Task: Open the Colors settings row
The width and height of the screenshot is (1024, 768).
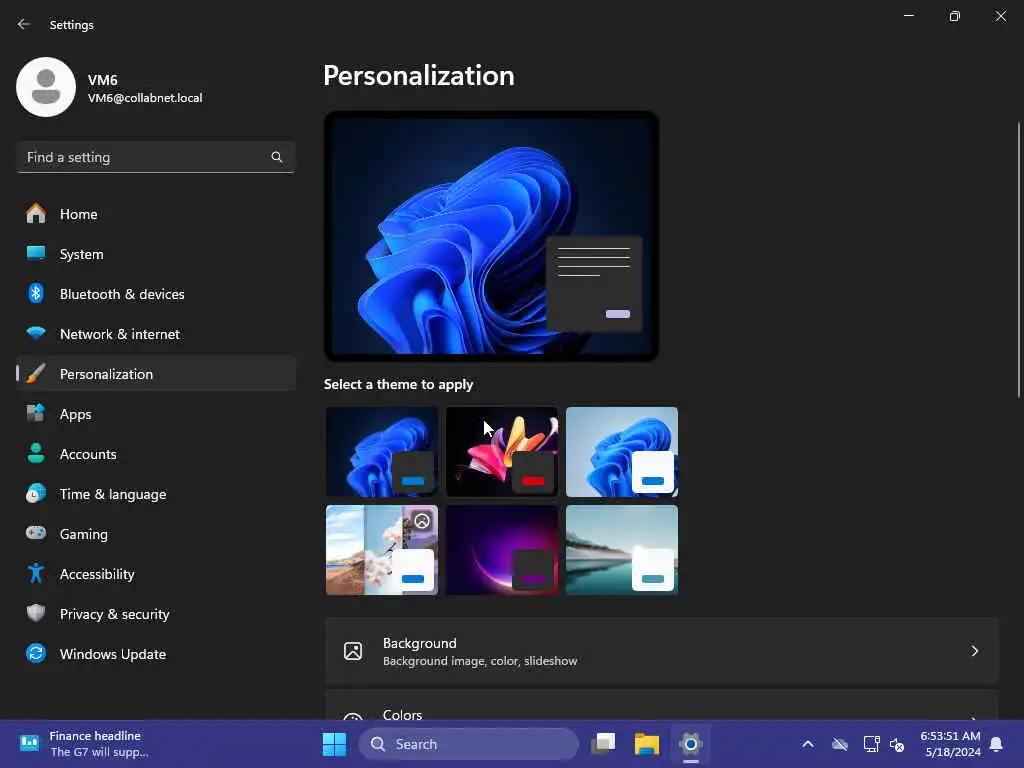Action: tap(662, 705)
